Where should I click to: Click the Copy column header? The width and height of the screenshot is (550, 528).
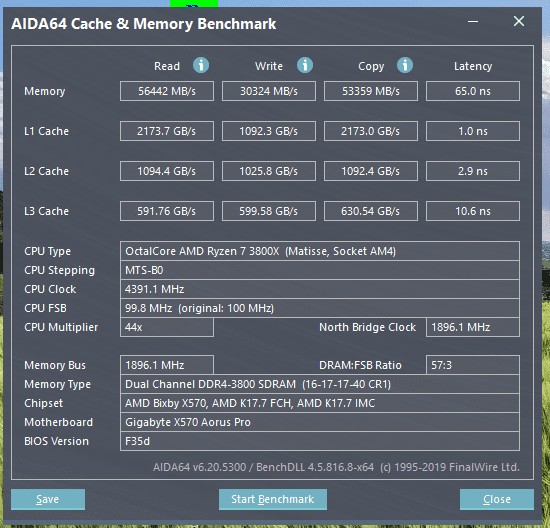tap(371, 66)
